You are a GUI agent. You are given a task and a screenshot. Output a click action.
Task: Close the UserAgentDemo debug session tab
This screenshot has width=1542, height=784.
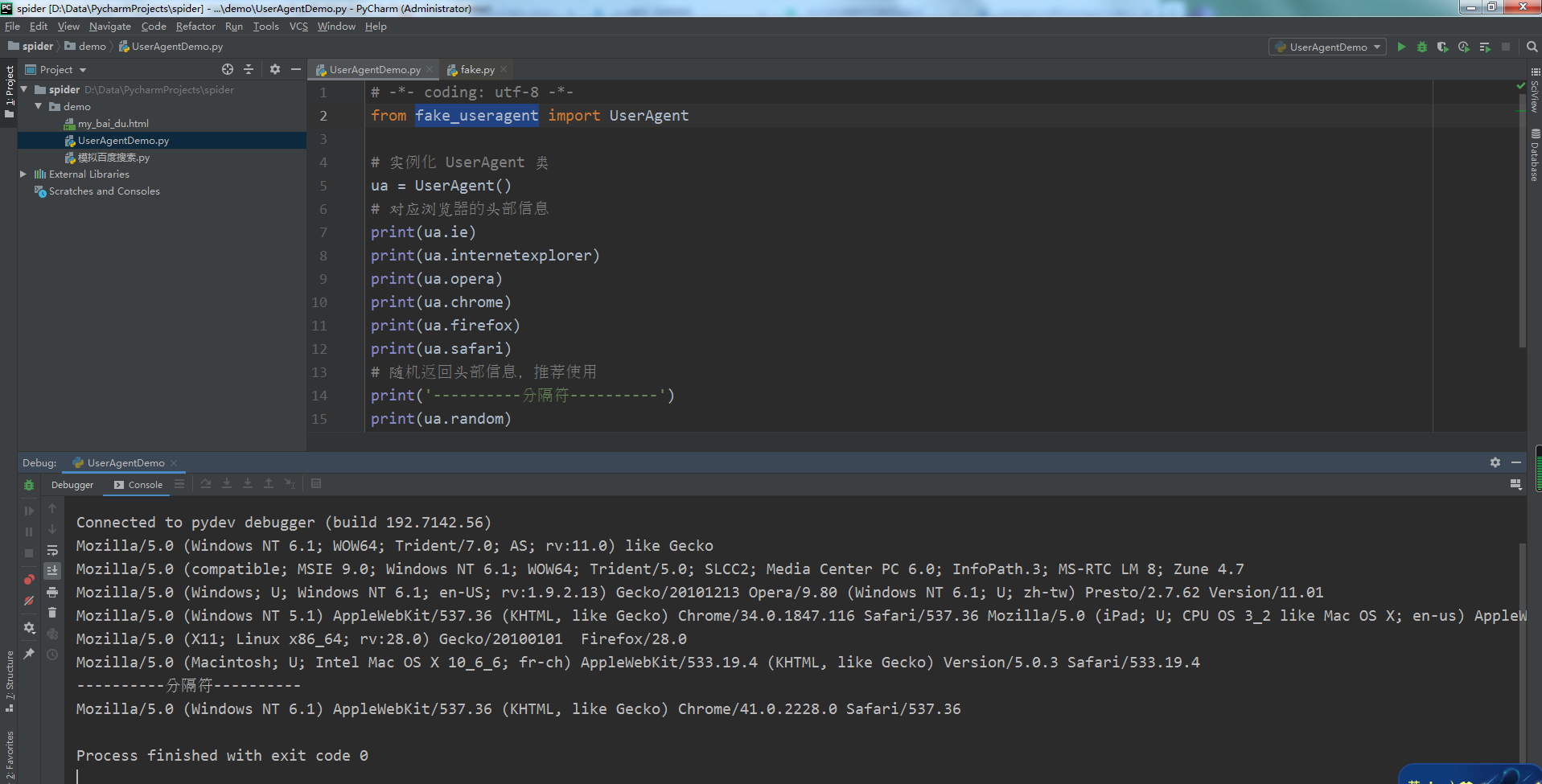(x=174, y=463)
